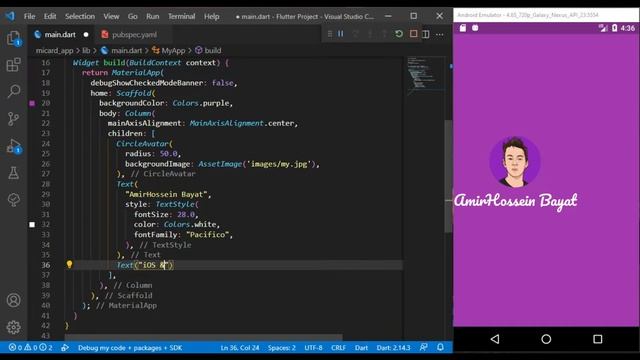Image resolution: width=640 pixels, height=360 pixels.
Task: Click the purple color swatch on line 20
Action: pyautogui.click(x=32, y=103)
